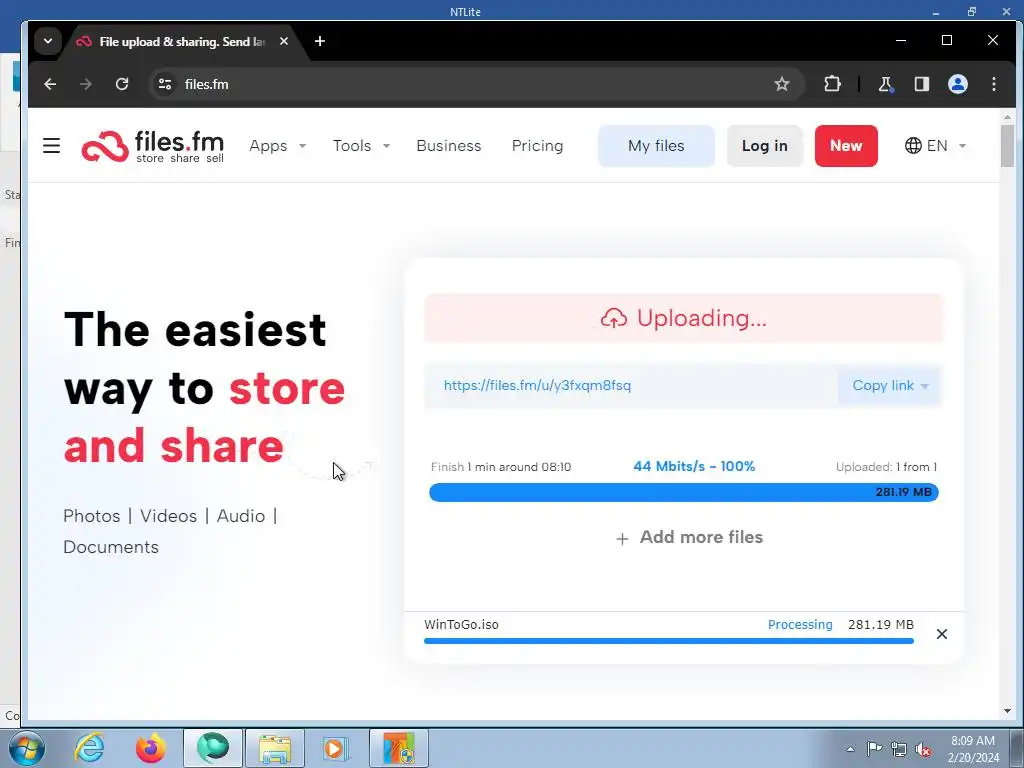This screenshot has height=768, width=1024.
Task: Click the Uploaded: 1 from 1 text
Action: (x=886, y=467)
